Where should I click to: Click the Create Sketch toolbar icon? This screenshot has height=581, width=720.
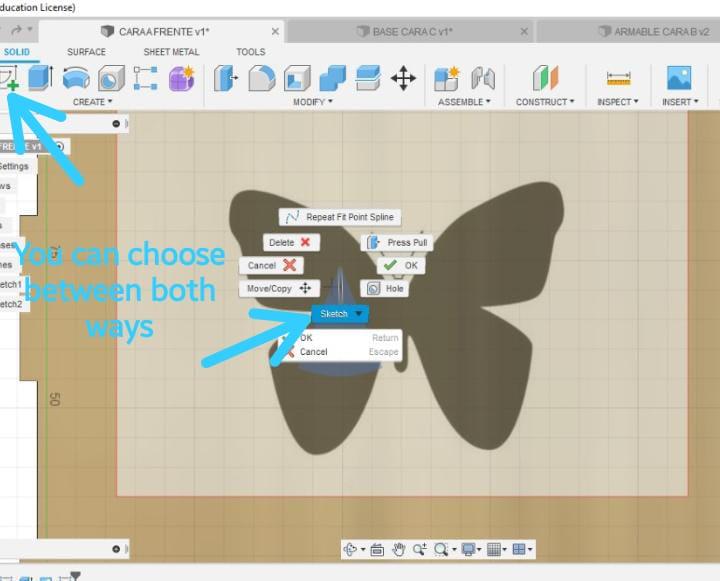point(8,78)
